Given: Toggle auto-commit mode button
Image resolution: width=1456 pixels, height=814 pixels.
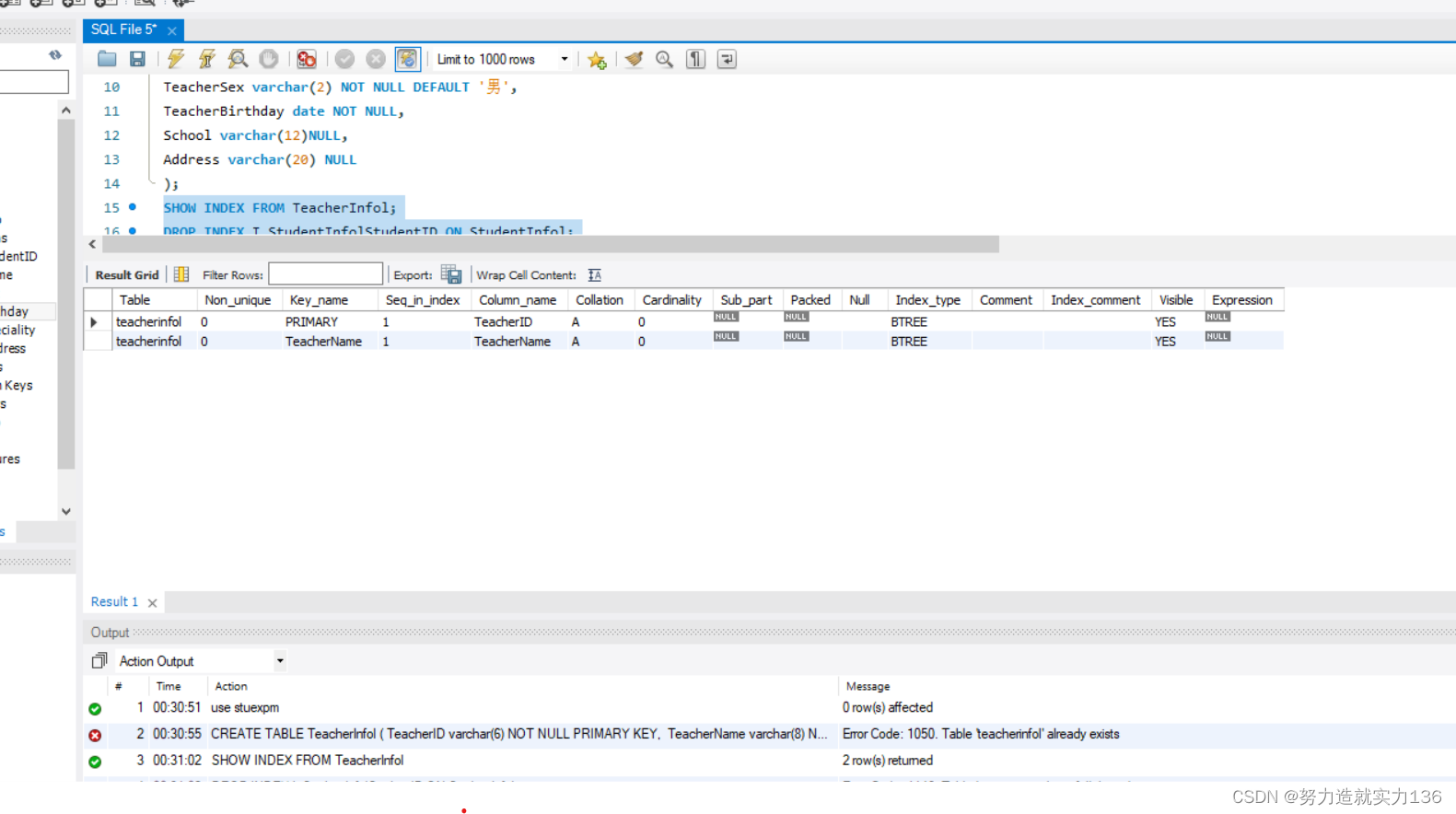Looking at the screenshot, I should click(x=407, y=59).
